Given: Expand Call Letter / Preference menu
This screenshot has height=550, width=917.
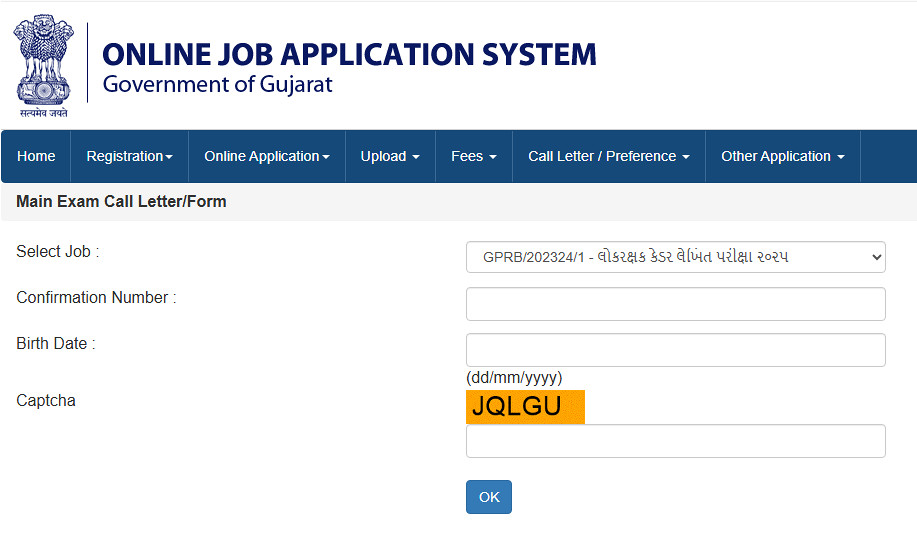Looking at the screenshot, I should (609, 156).
